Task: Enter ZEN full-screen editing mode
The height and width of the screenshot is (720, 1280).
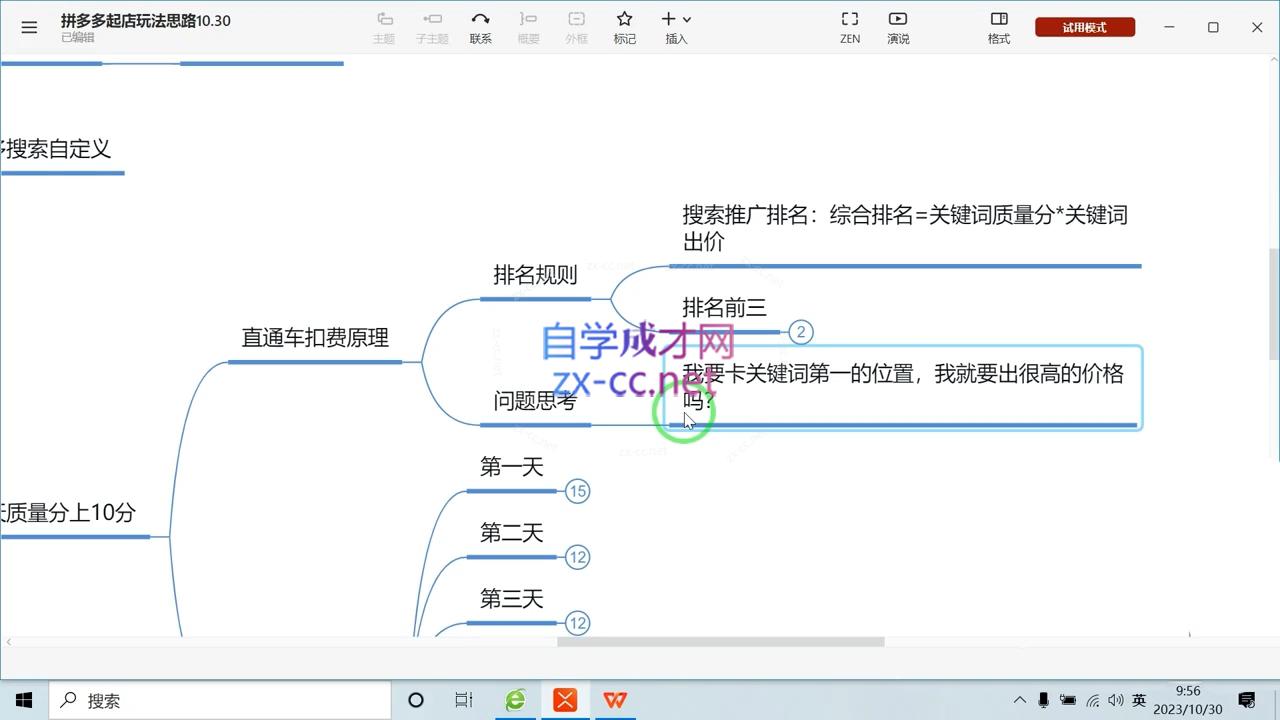Action: [x=849, y=26]
